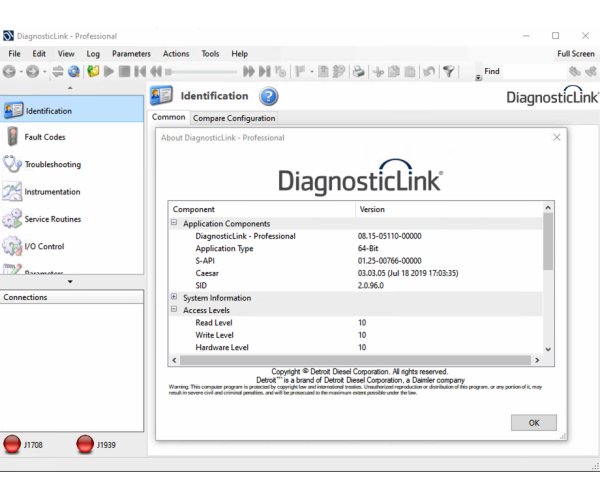Click the undo arrow icon
Viewport: 600px width, 500px height.
(x=429, y=72)
